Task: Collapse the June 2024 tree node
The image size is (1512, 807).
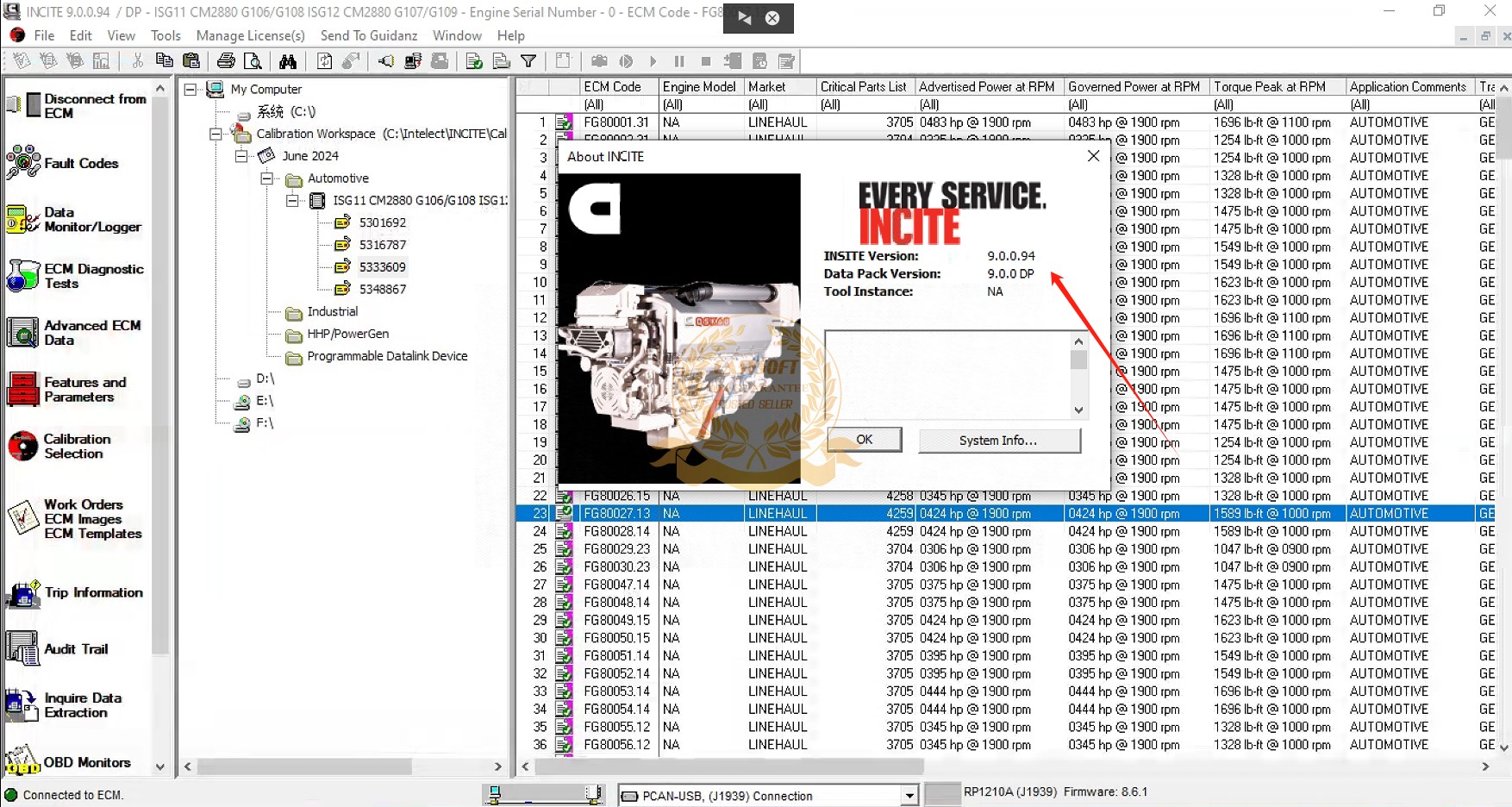Action: coord(241,156)
